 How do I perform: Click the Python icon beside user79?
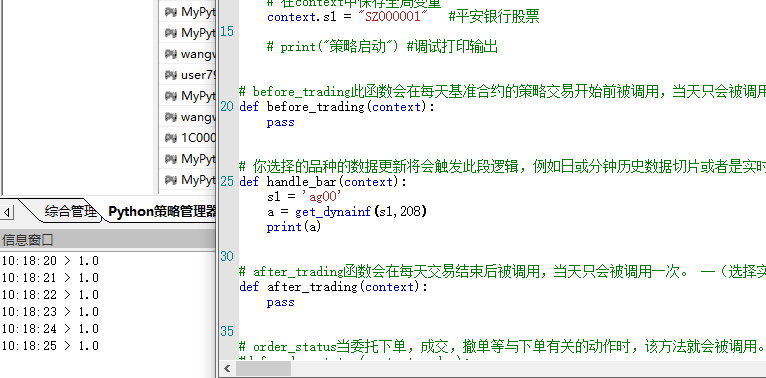170,75
